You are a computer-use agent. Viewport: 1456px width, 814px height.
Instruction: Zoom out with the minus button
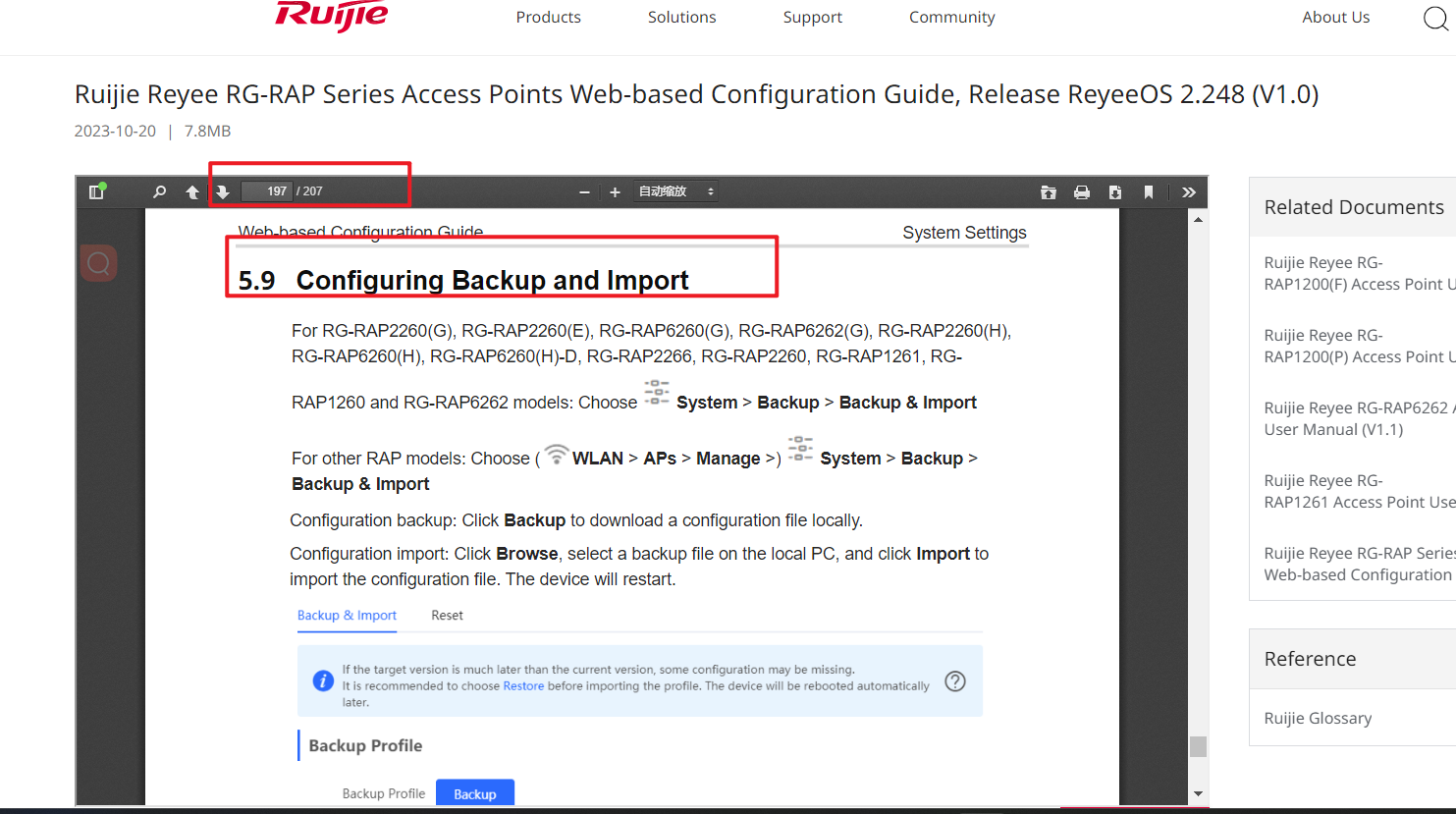tap(584, 191)
